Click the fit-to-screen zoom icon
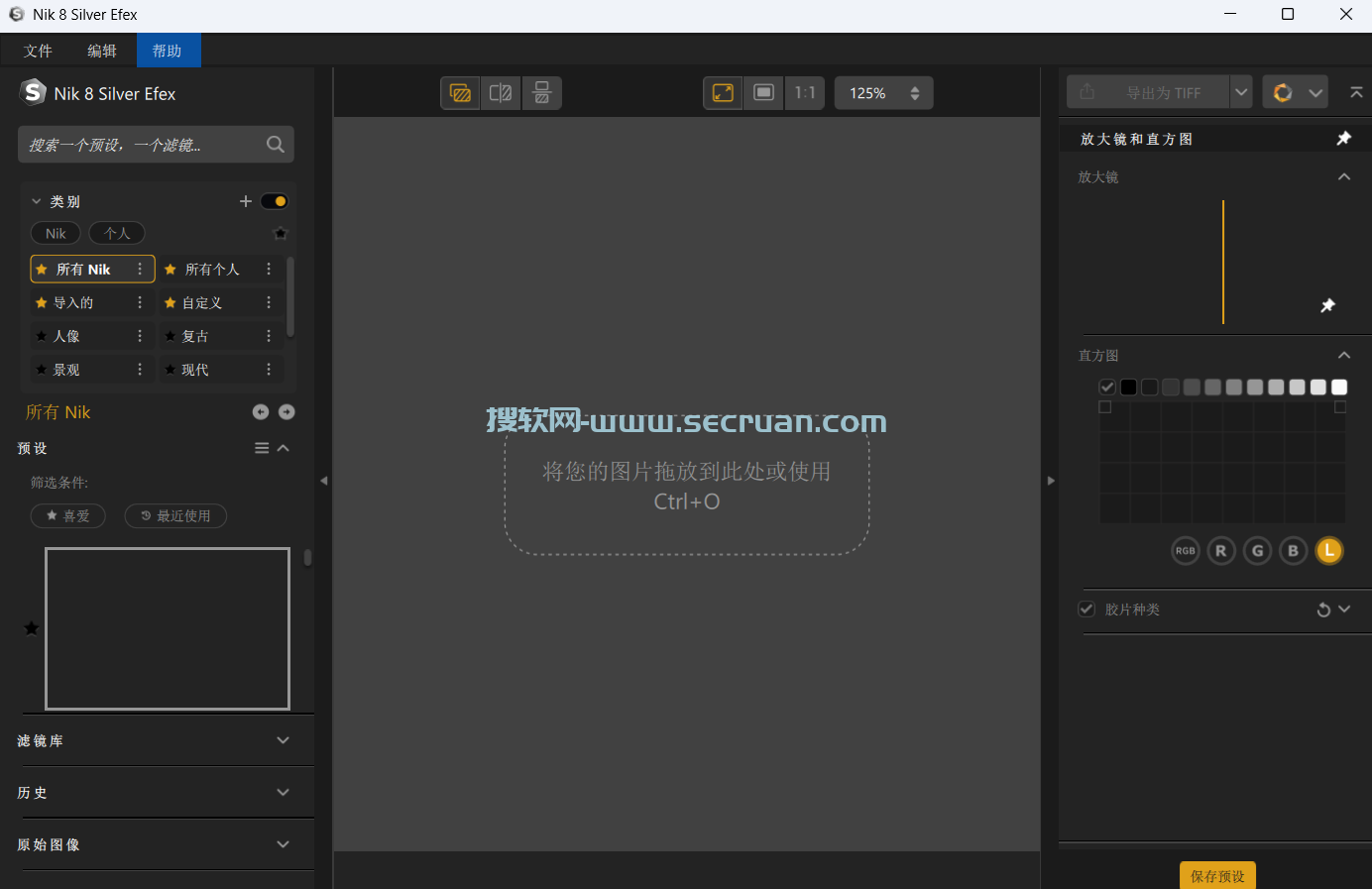 coord(724,93)
